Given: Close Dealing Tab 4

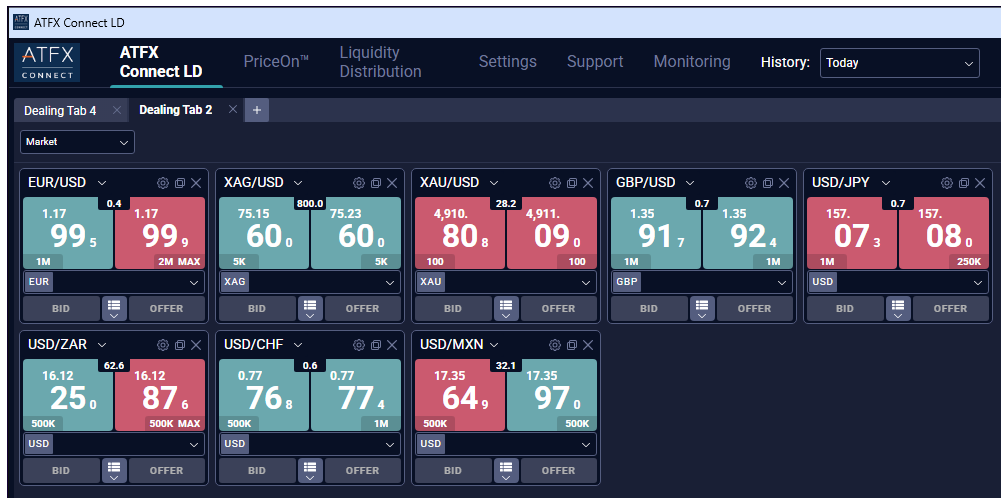Looking at the screenshot, I should click(x=117, y=110).
